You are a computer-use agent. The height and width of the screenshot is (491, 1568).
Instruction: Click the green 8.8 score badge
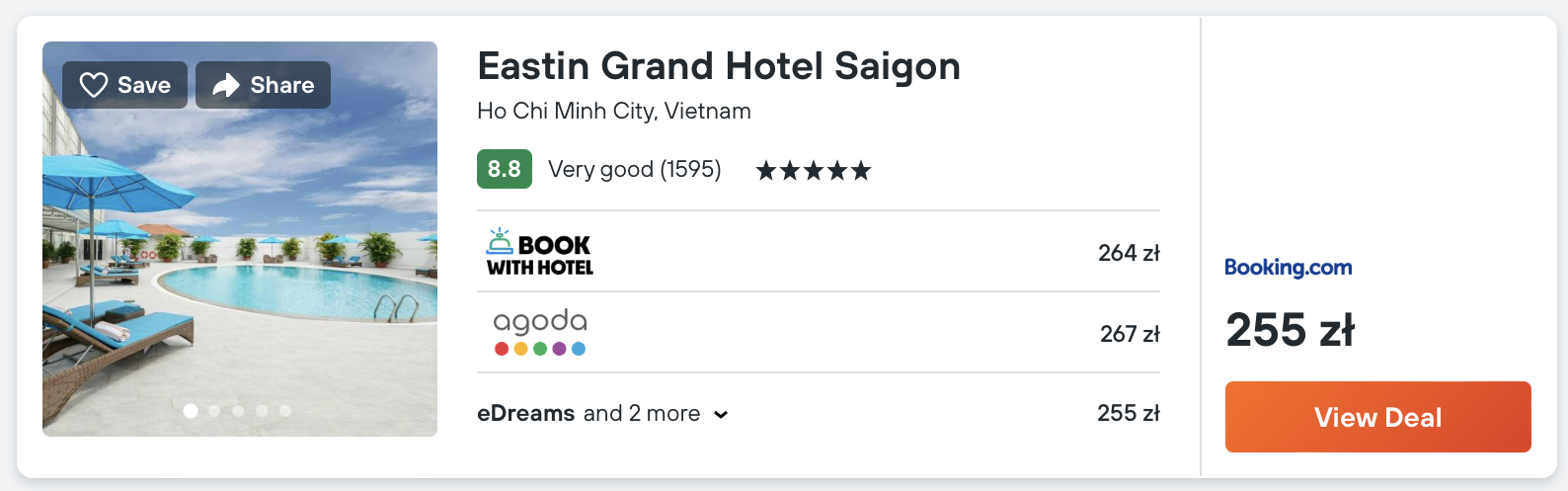tap(504, 169)
